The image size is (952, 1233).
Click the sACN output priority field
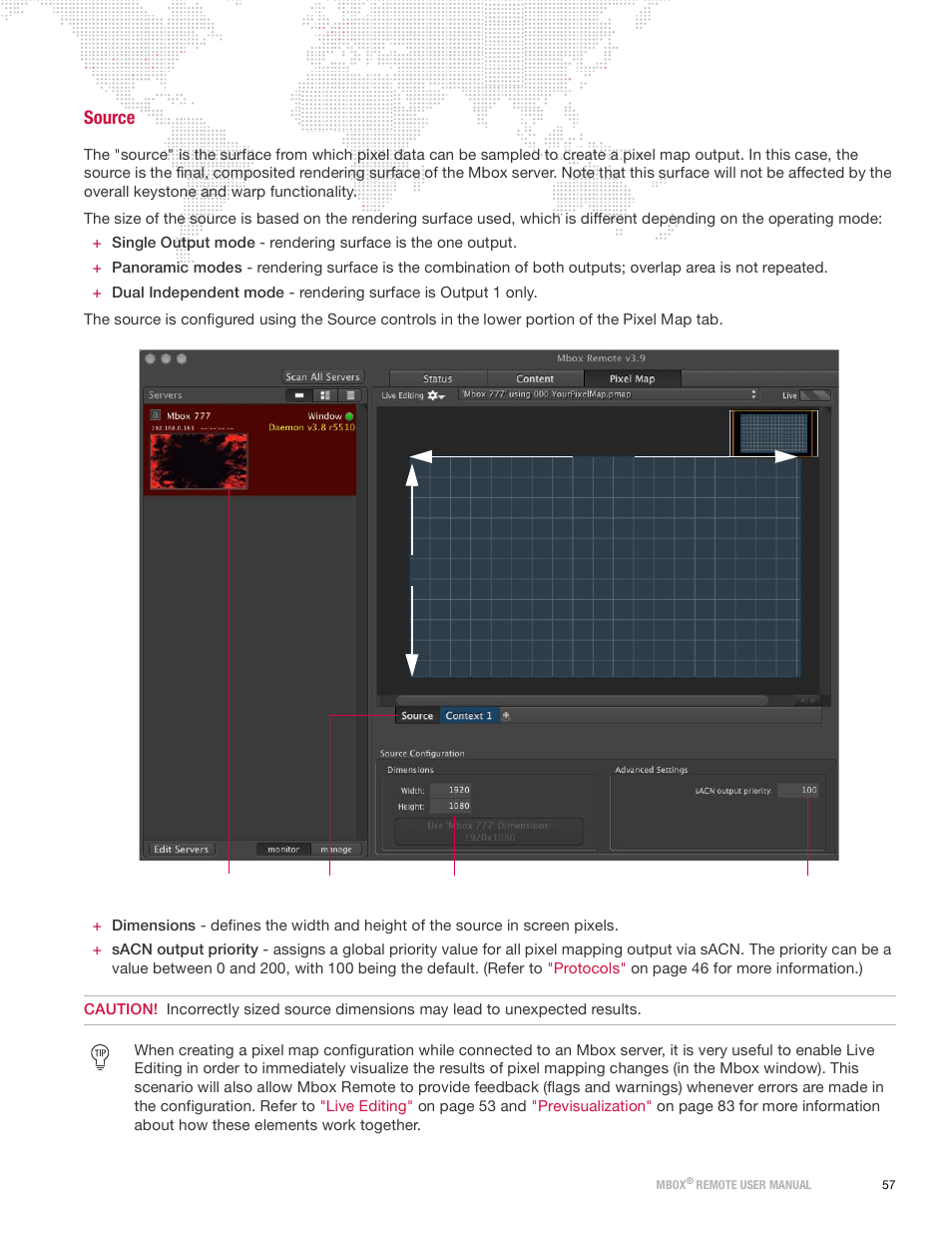[798, 790]
